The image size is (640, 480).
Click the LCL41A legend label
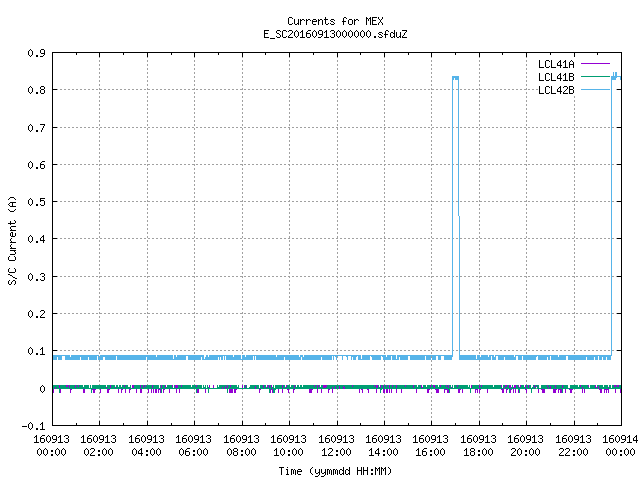pos(556,64)
